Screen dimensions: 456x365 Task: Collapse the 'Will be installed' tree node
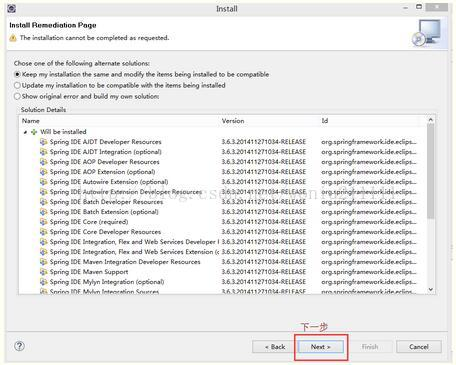pos(25,132)
